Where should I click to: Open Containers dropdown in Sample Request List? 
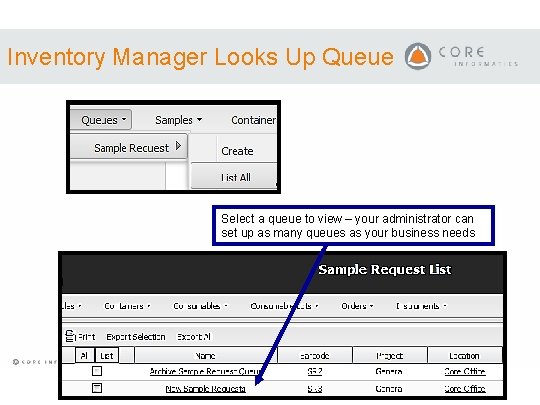(127, 306)
